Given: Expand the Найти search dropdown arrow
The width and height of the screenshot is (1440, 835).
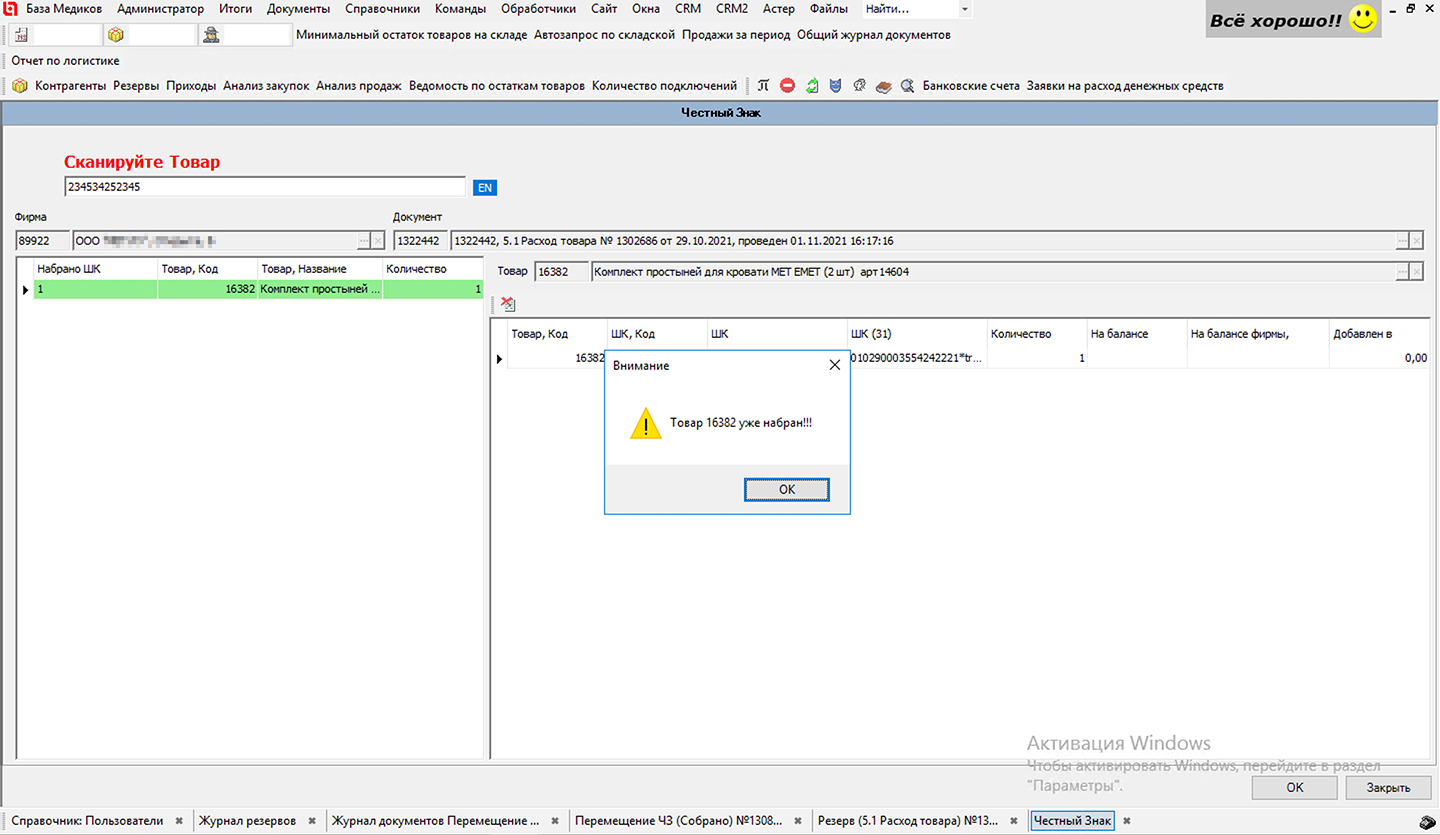Looking at the screenshot, I should click(964, 9).
